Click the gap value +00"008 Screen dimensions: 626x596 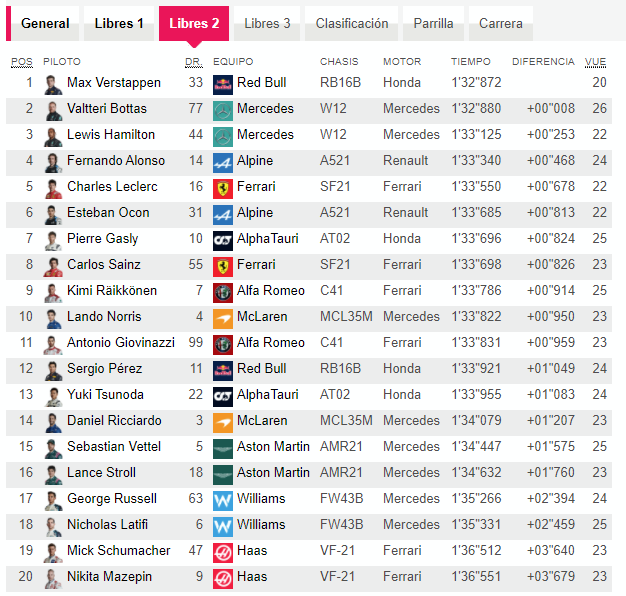pos(551,109)
